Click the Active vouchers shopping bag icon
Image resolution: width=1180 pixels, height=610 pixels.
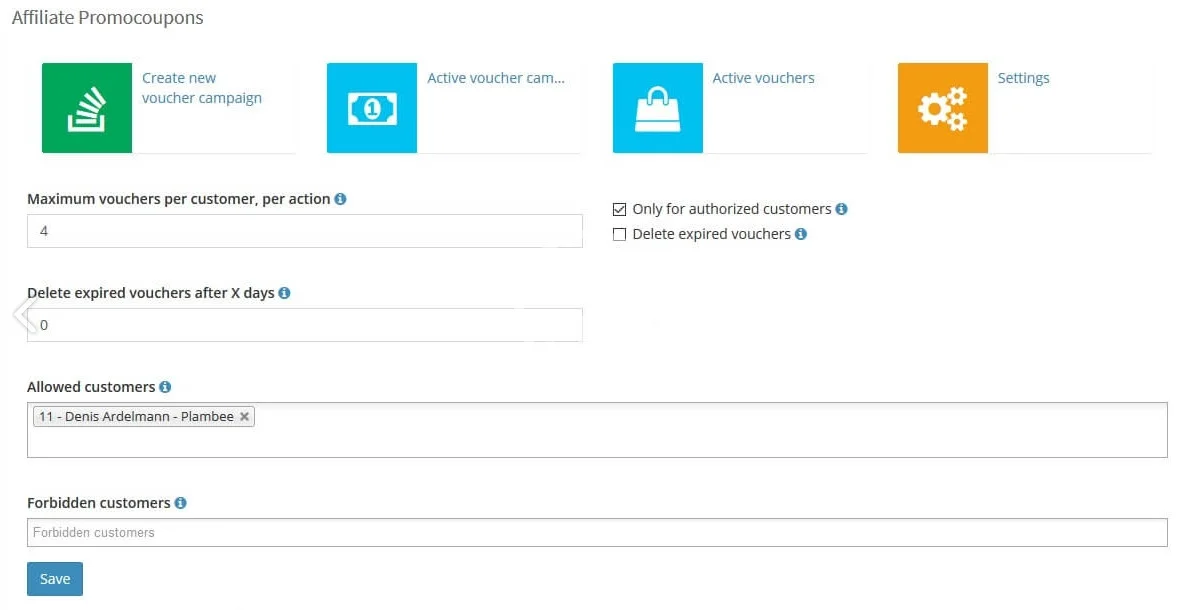click(x=657, y=108)
